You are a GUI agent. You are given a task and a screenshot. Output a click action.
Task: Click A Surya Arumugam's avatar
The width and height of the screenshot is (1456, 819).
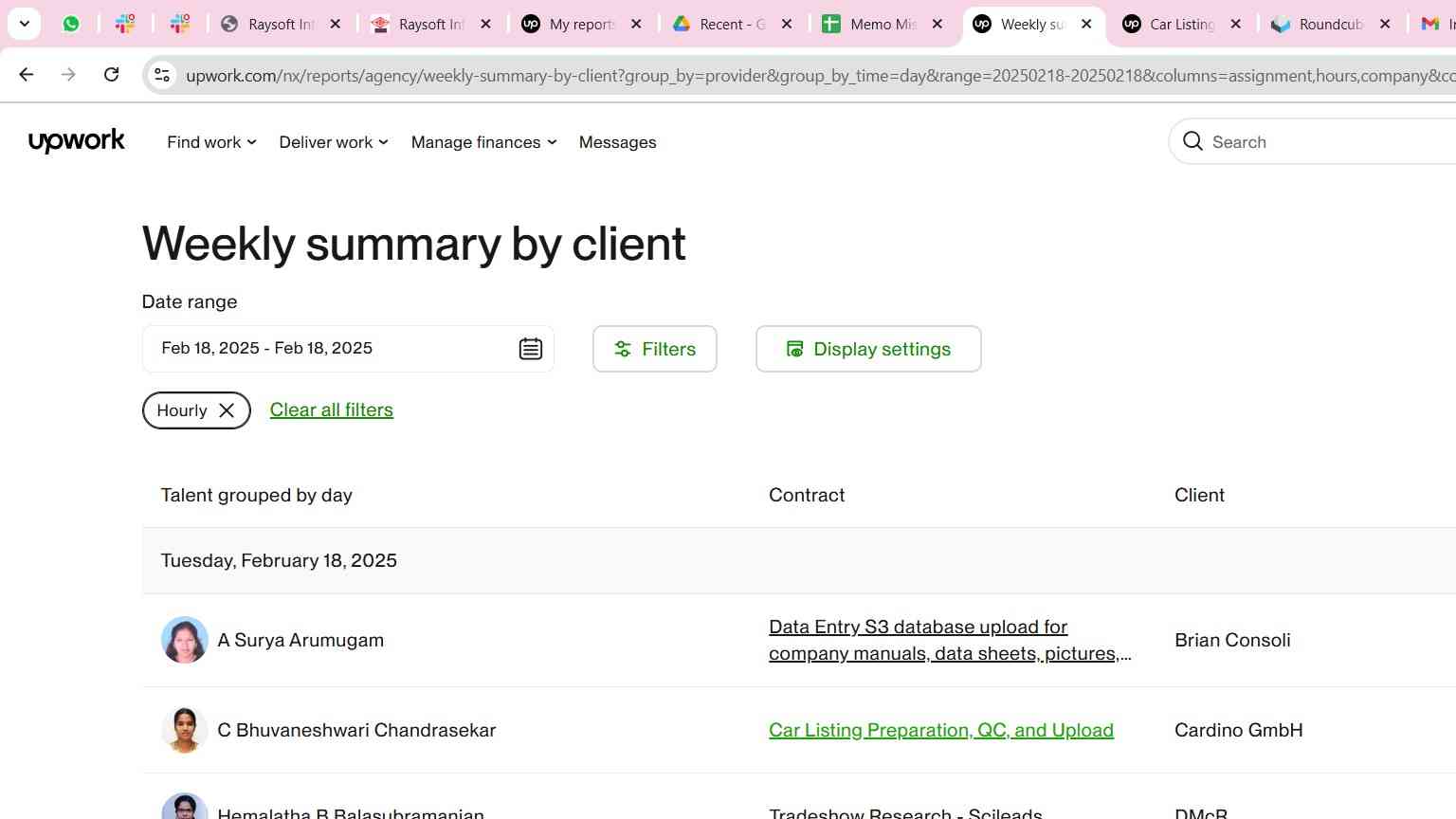(x=185, y=640)
